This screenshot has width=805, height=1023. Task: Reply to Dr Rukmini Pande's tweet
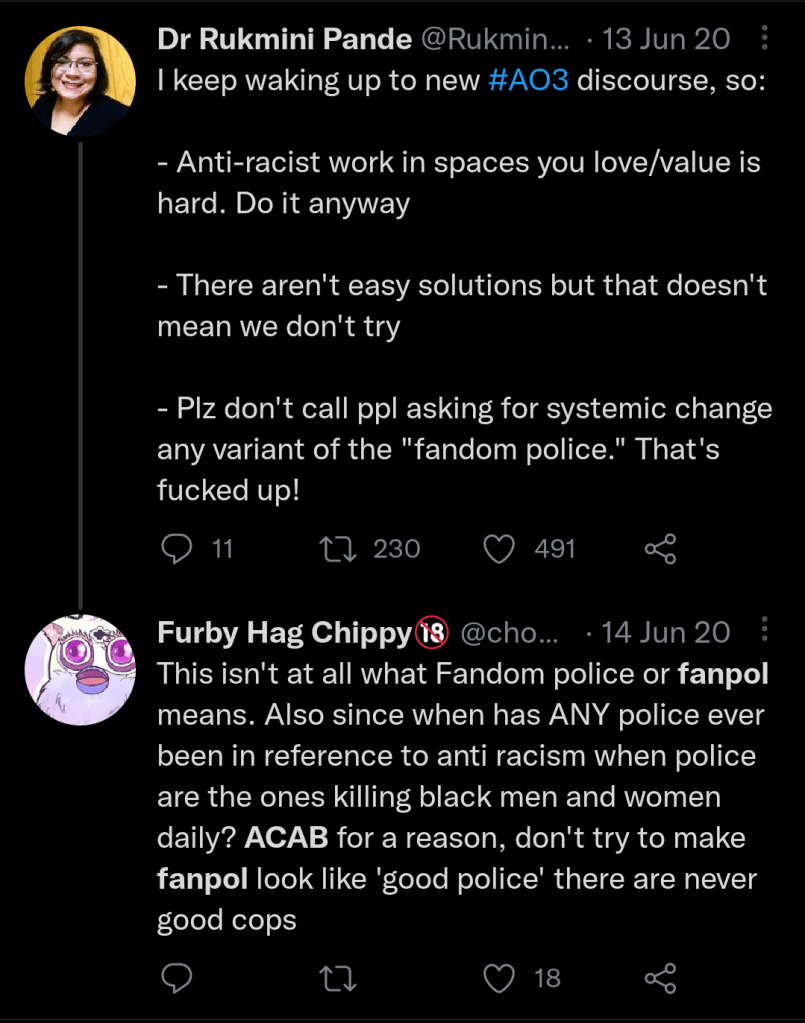pyautogui.click(x=176, y=548)
